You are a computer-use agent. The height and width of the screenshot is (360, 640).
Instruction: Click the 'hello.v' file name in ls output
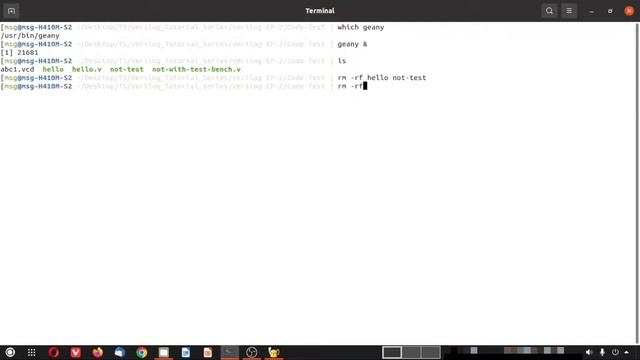pos(87,69)
